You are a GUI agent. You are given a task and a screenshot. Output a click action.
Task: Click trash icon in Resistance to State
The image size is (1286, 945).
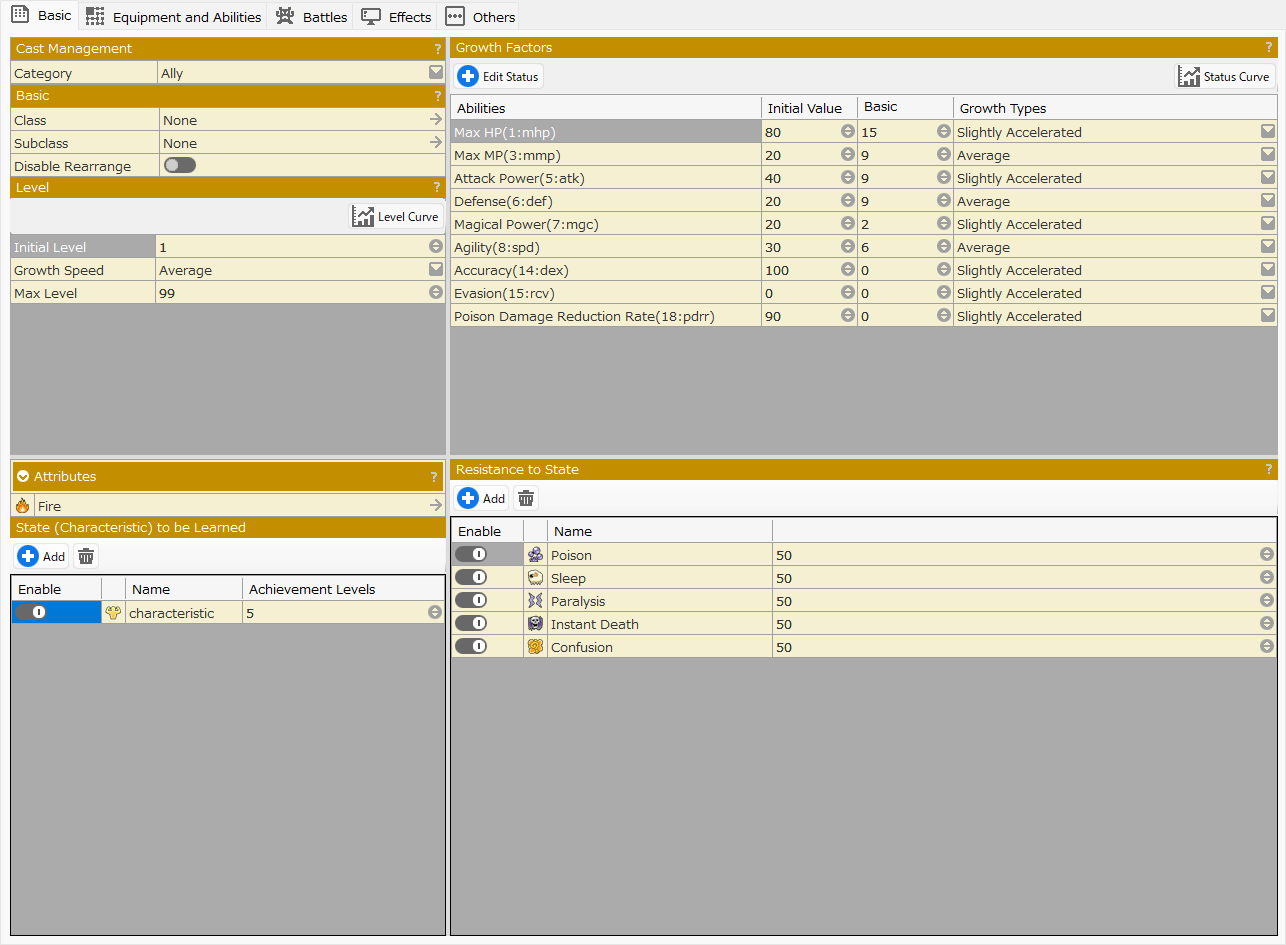point(526,498)
